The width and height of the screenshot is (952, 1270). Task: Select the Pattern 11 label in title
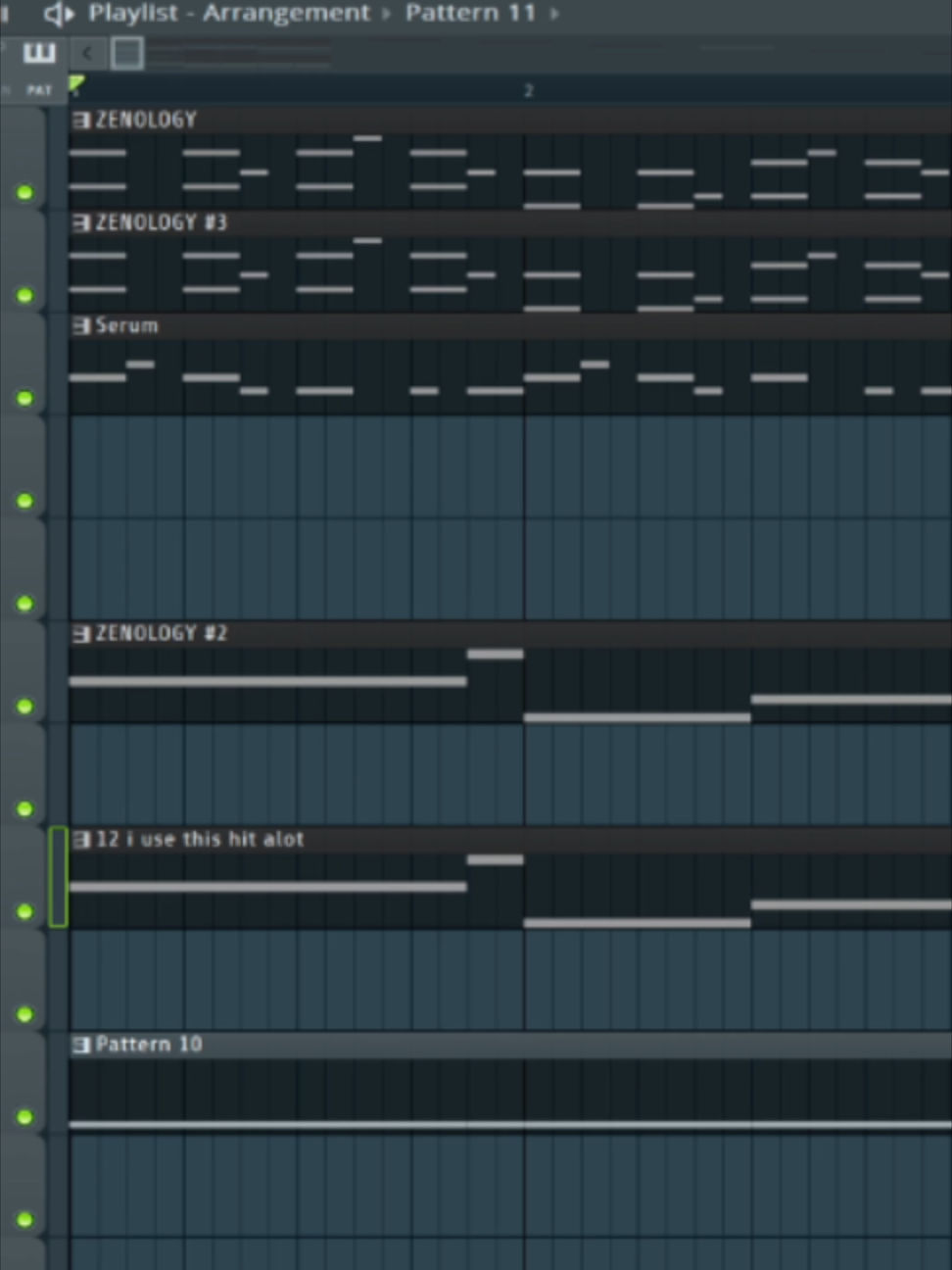(x=471, y=13)
